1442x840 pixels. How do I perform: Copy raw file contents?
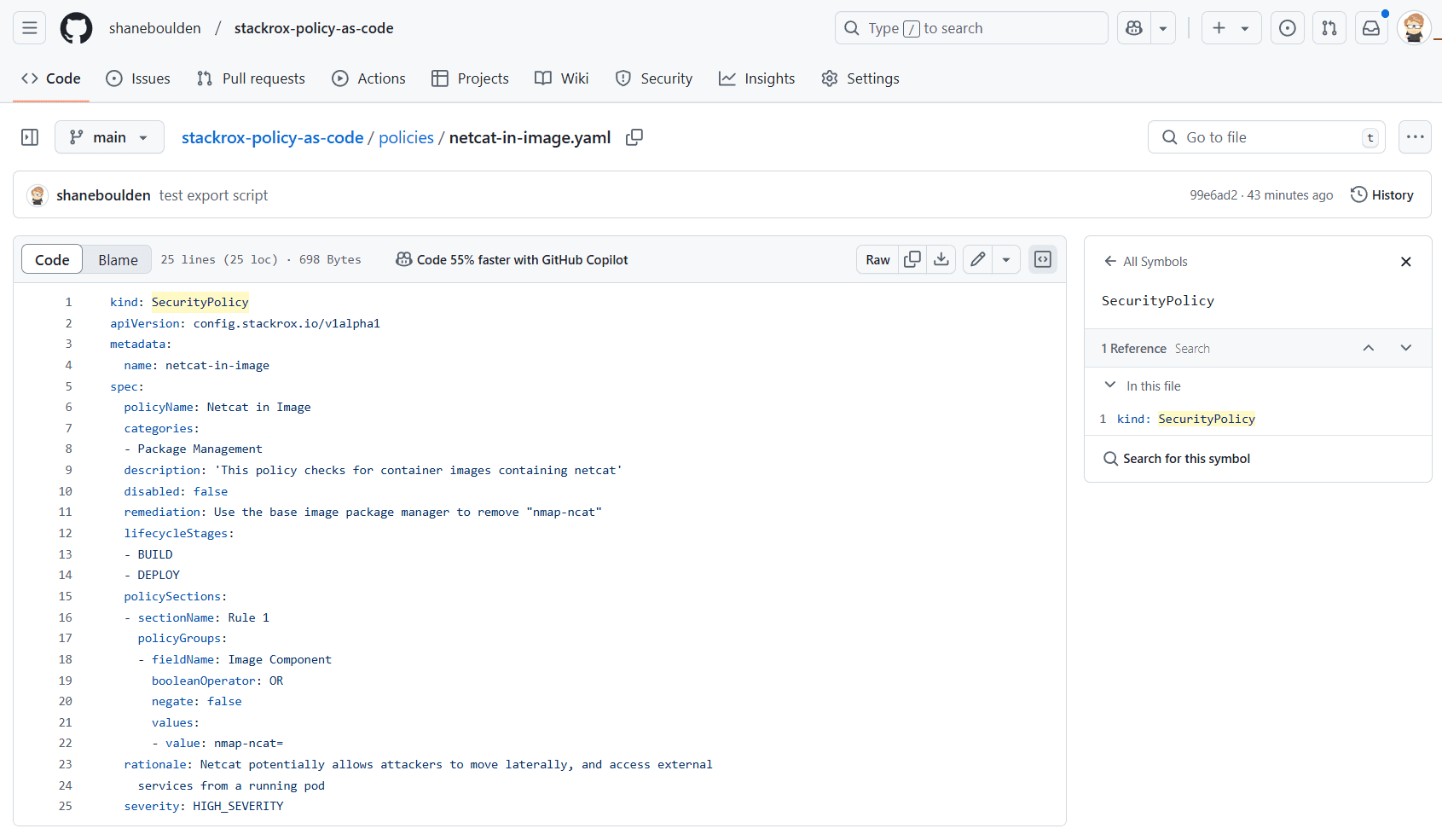tap(912, 260)
